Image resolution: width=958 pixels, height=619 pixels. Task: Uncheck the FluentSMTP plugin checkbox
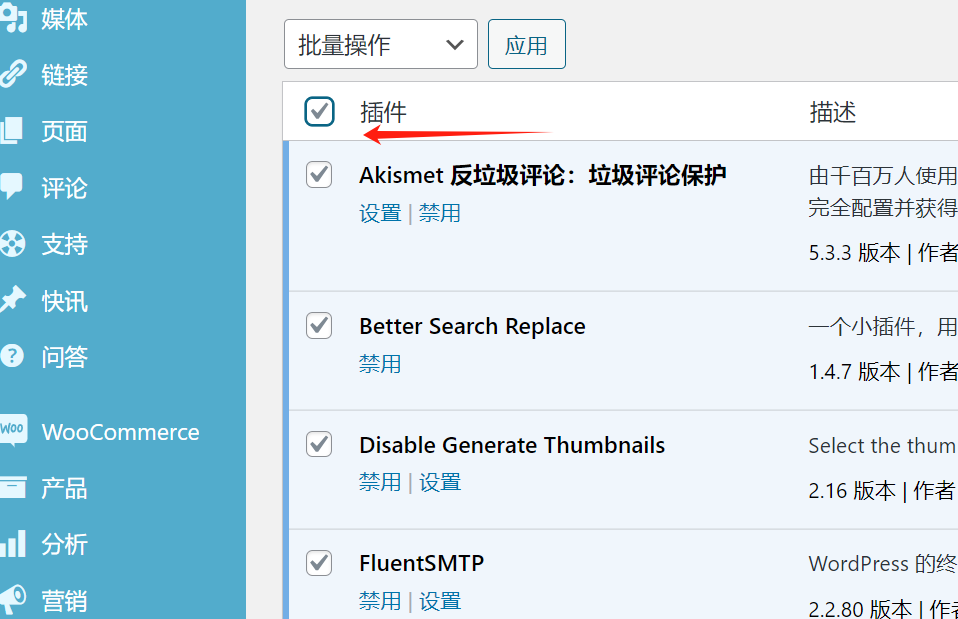click(x=319, y=562)
